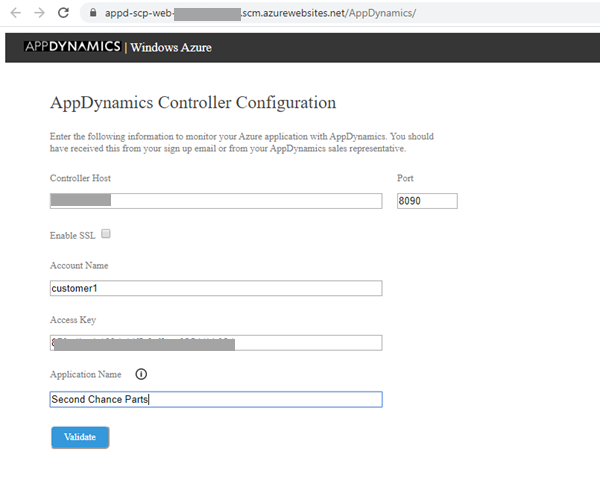
Task: Click the browser forward arrow
Action: [x=38, y=13]
